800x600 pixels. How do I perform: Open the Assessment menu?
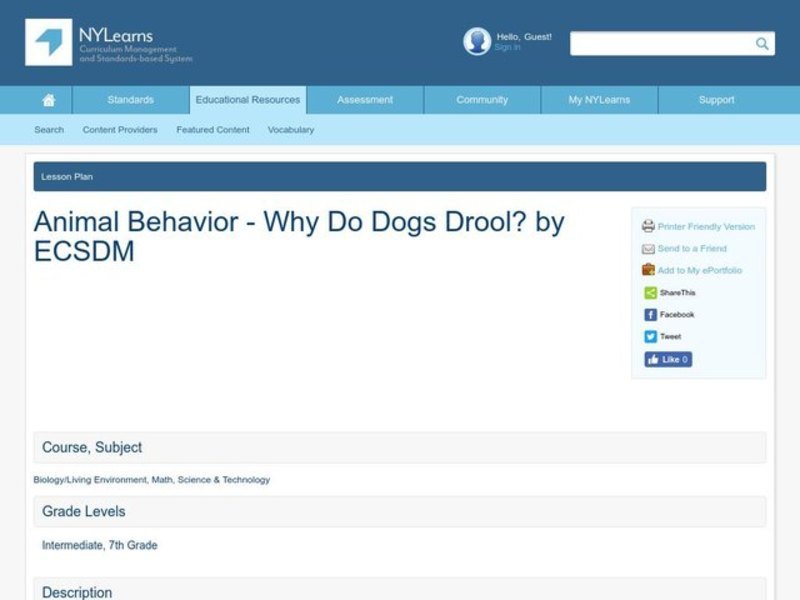click(364, 100)
